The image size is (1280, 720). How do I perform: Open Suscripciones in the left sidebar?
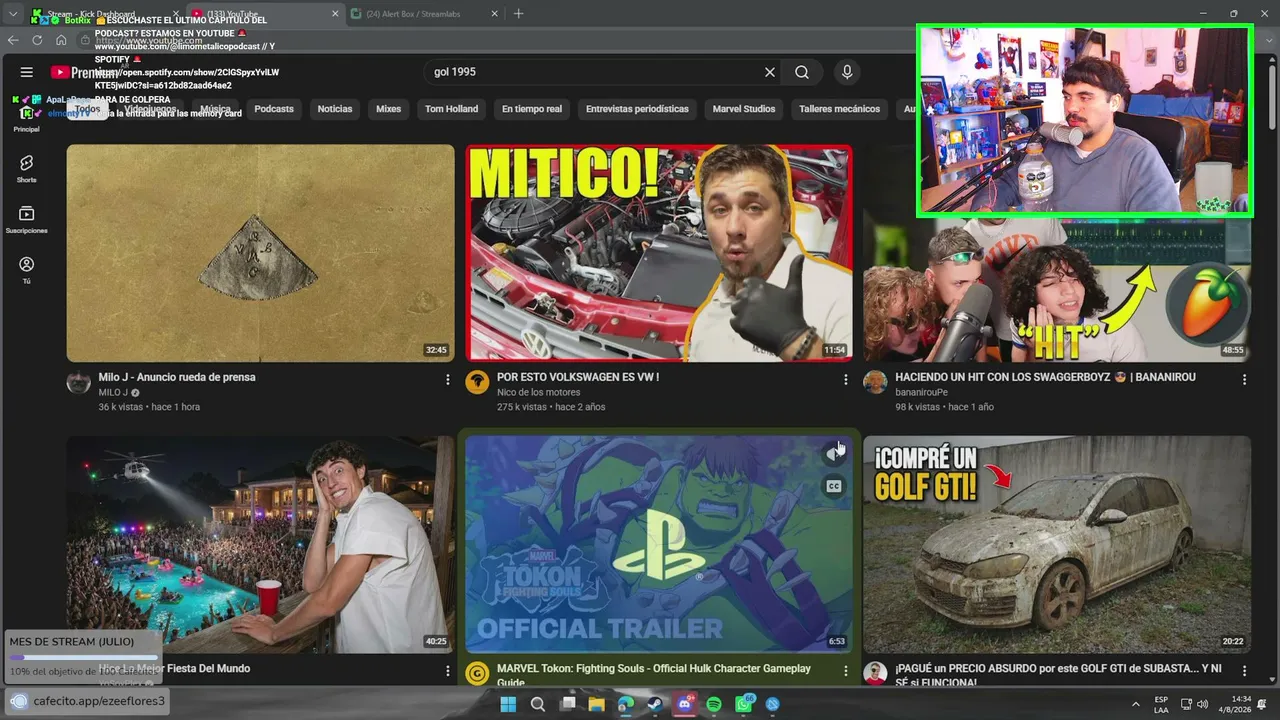coord(27,219)
